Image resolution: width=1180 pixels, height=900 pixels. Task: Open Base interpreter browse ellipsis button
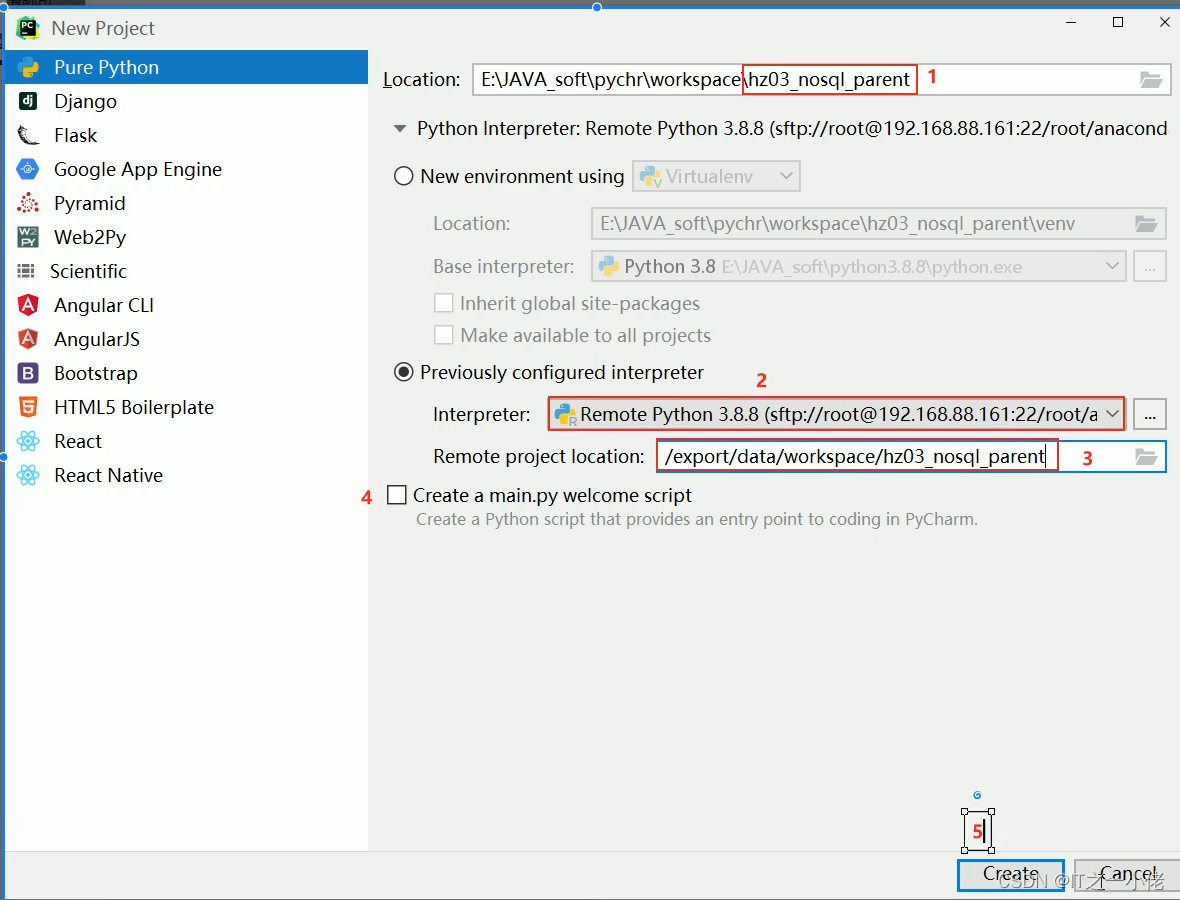[1150, 266]
